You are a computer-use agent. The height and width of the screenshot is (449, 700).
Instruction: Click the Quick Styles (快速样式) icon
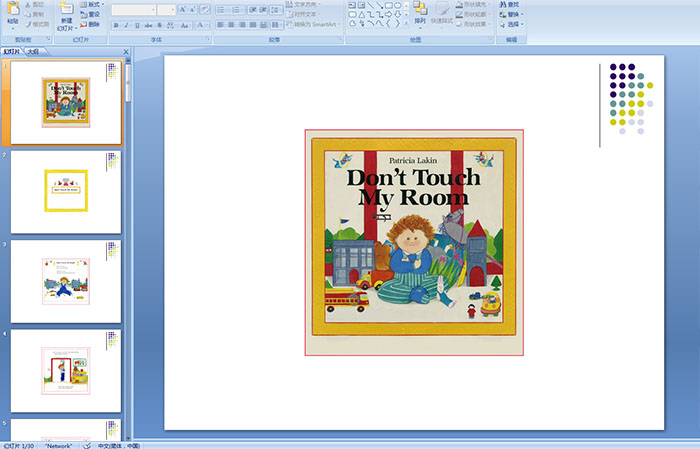tap(442, 10)
